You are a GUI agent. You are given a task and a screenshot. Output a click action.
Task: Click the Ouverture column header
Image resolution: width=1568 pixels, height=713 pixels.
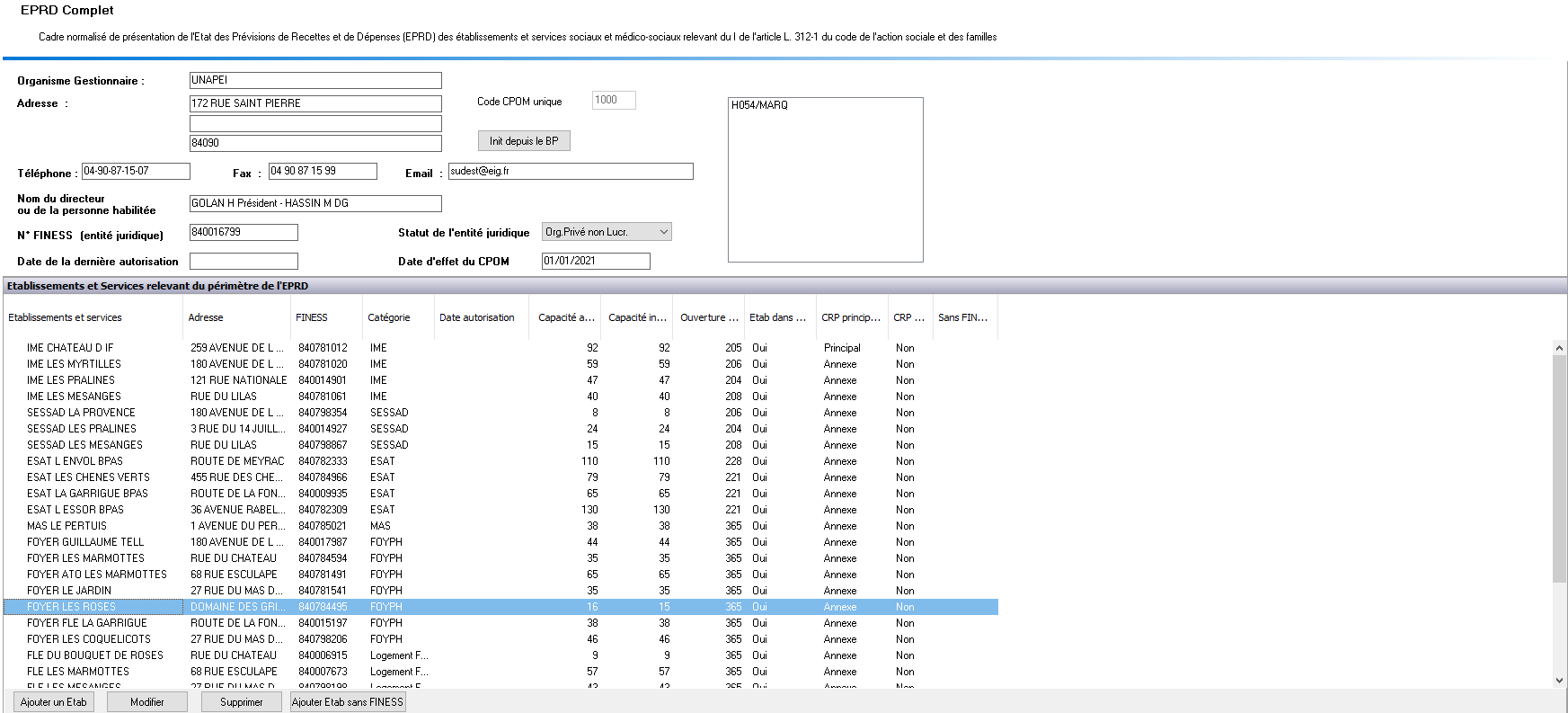pos(708,317)
